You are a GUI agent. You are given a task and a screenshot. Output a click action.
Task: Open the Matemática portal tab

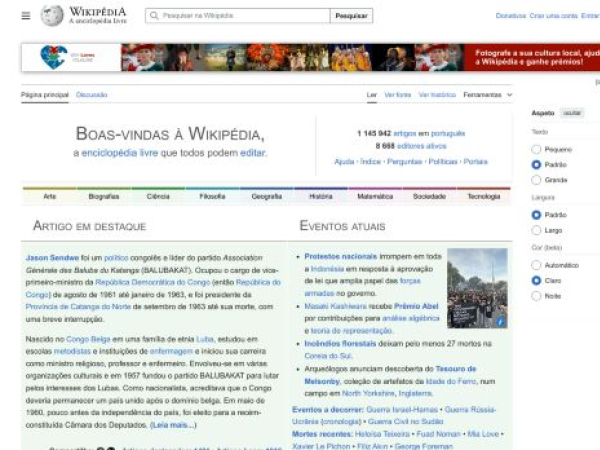pyautogui.click(x=375, y=196)
